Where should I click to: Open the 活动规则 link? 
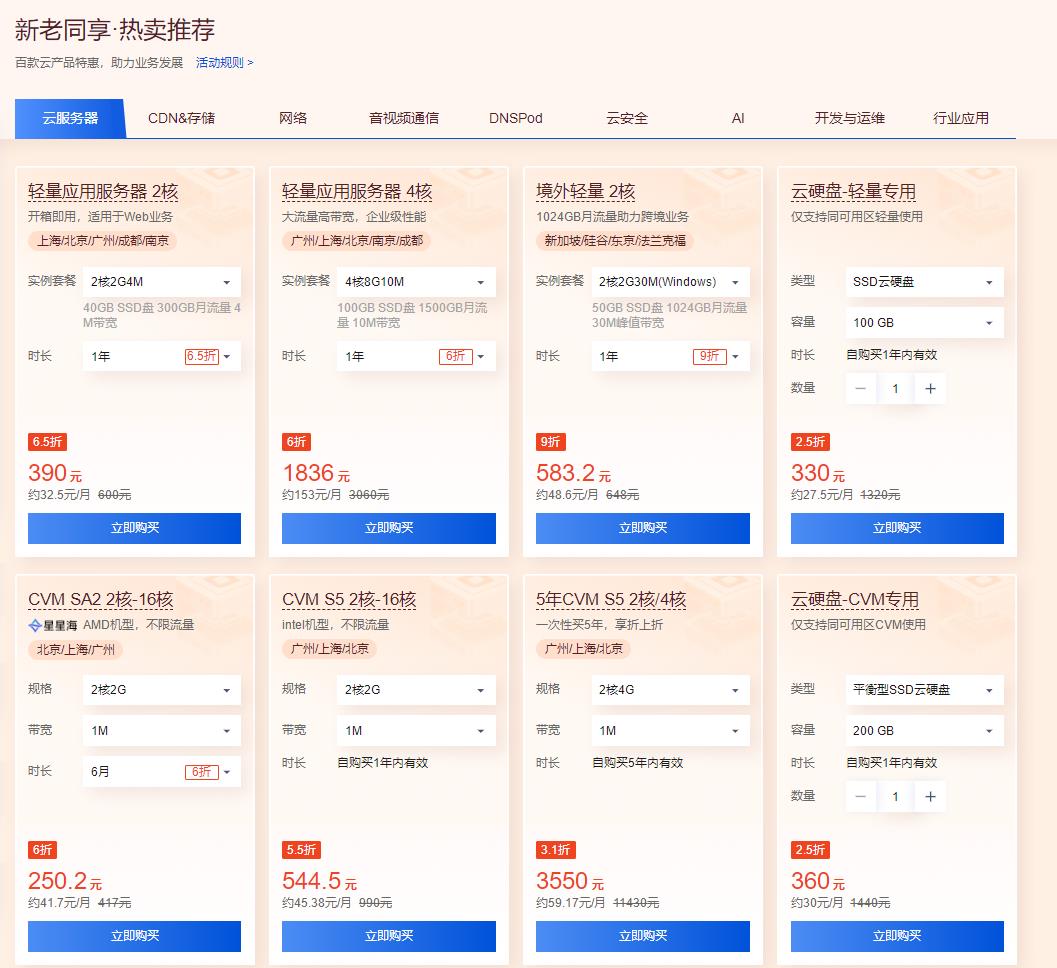coord(224,63)
